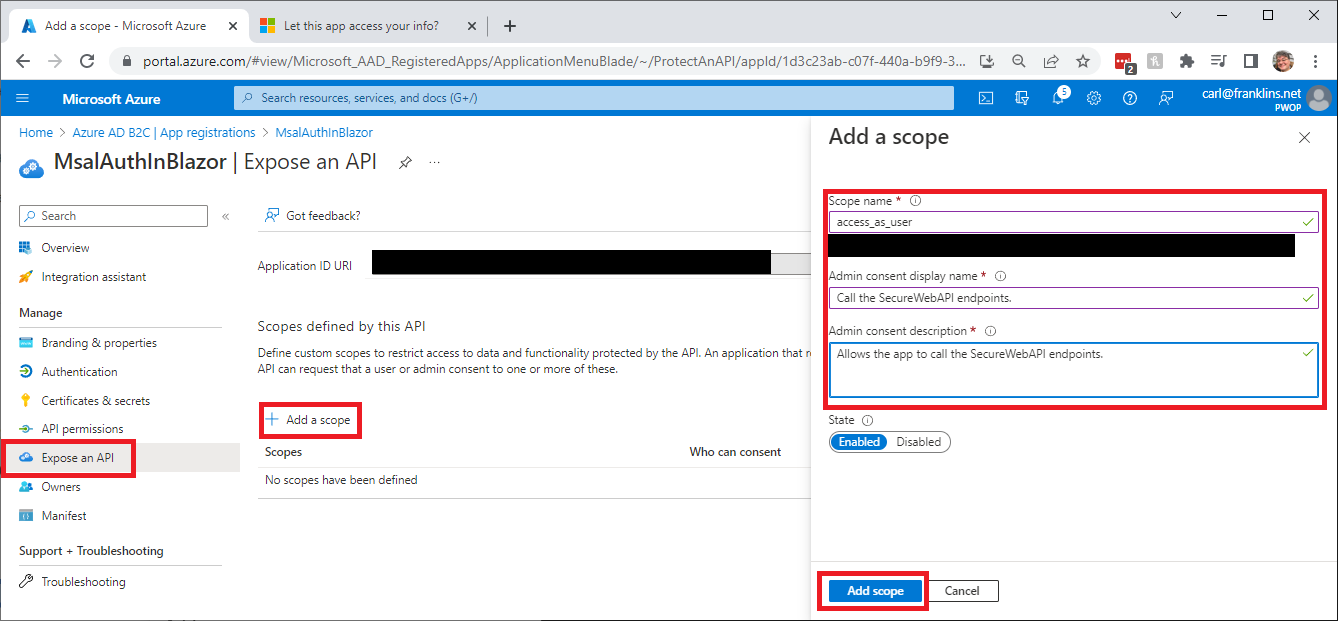
Task: Share this page from the address bar
Action: pos(1051,61)
